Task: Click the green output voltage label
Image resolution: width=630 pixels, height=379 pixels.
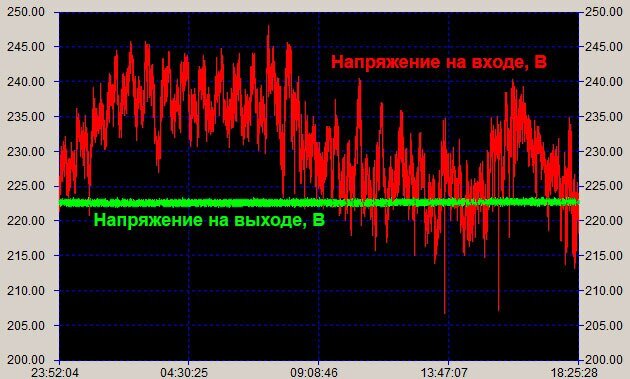Action: coord(209,220)
